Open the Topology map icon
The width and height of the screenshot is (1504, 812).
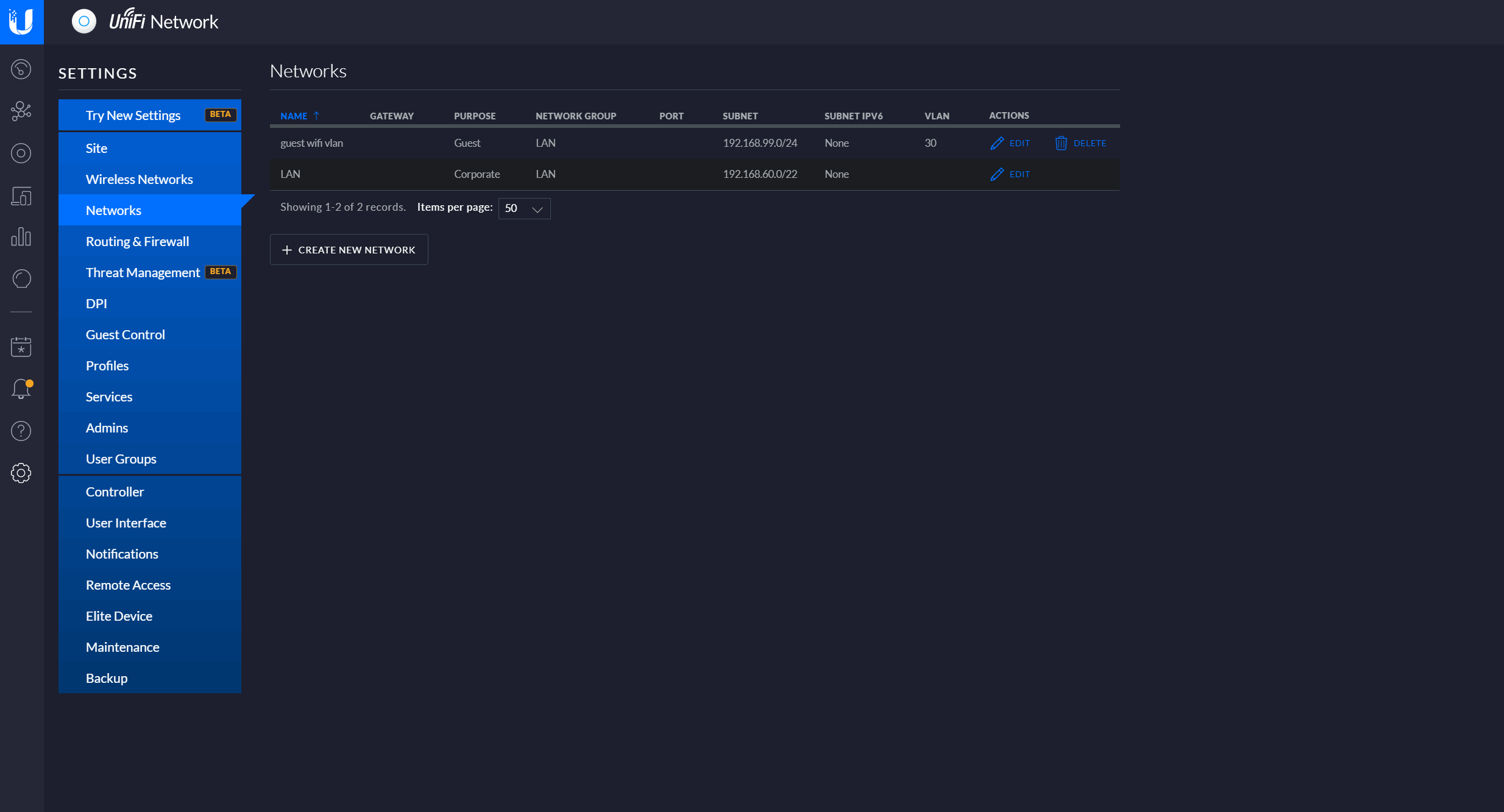tap(21, 111)
